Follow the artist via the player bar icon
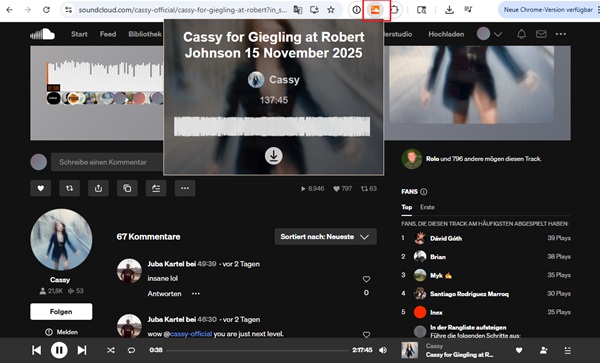Screen dimensions: 600x363 [x=543, y=350]
